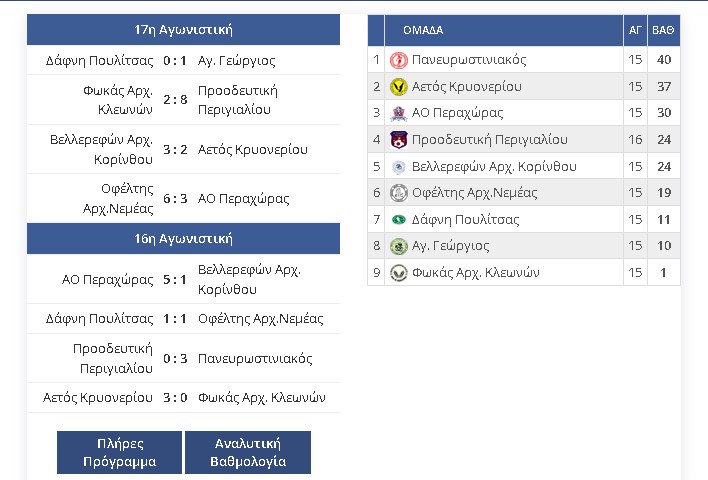Click the Οφέλτης Αρχ.Νεμέας round logo

(x=398, y=193)
